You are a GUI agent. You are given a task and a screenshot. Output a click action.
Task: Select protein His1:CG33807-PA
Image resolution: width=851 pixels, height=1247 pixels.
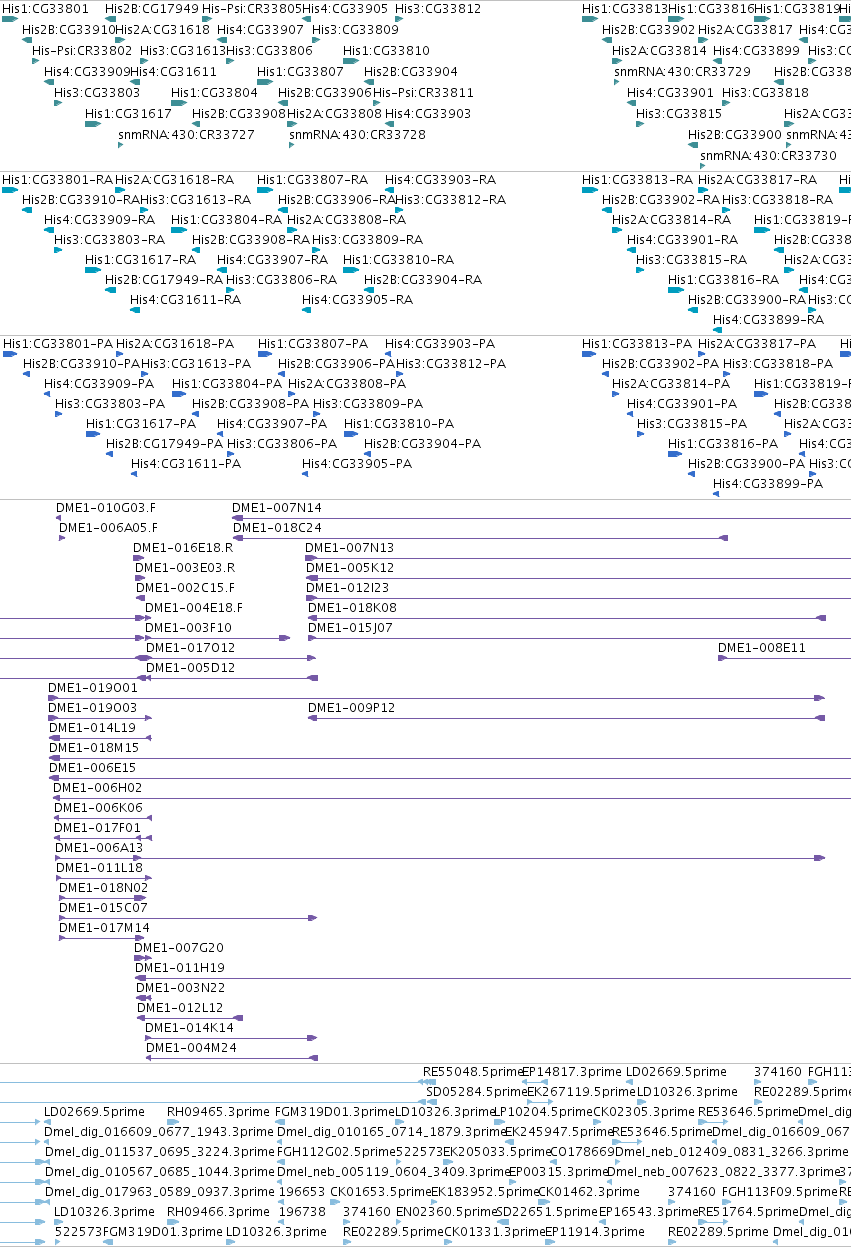(313, 344)
